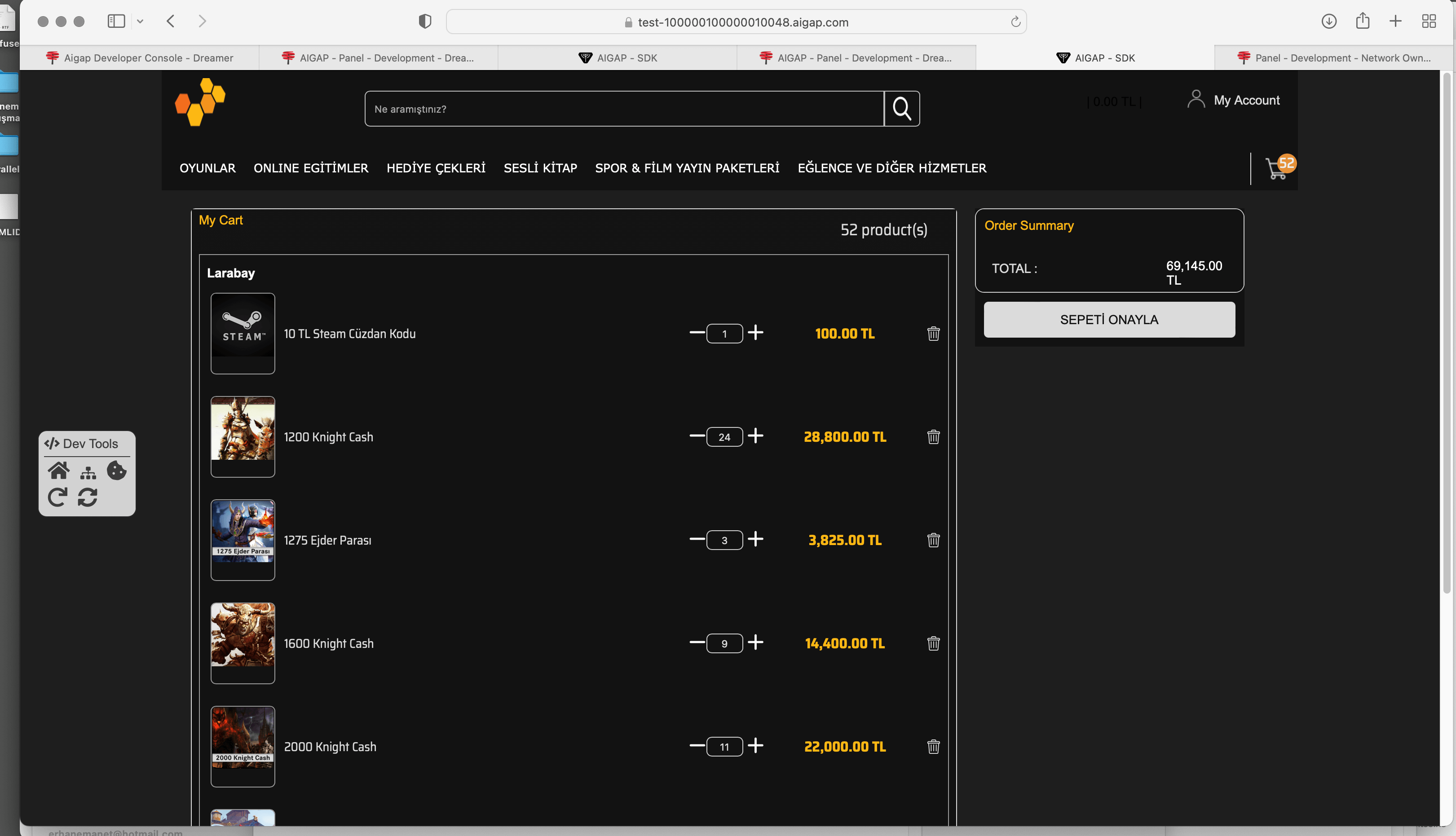The image size is (1456, 836).
Task: Add one more 1275 Ejder Parası
Action: (755, 539)
